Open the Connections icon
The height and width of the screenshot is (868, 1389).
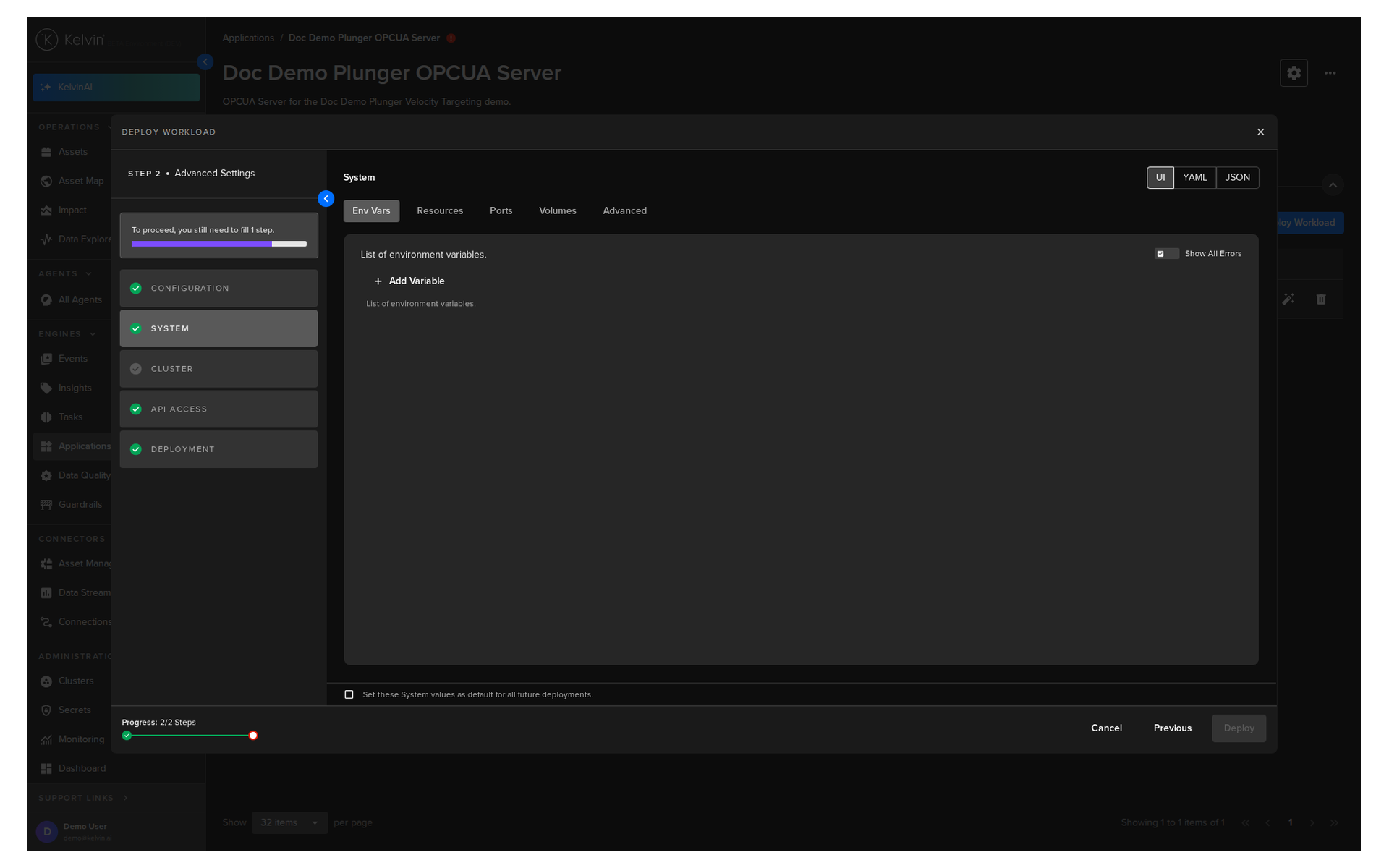(x=46, y=622)
